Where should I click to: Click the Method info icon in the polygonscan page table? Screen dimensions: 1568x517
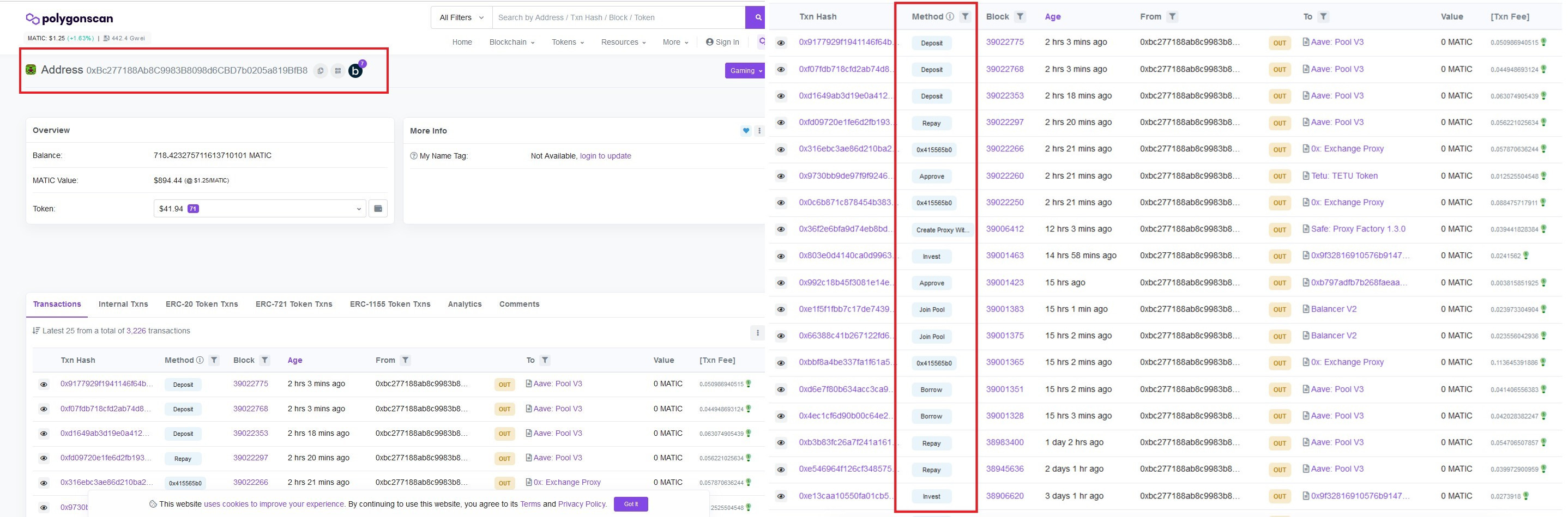(x=200, y=360)
